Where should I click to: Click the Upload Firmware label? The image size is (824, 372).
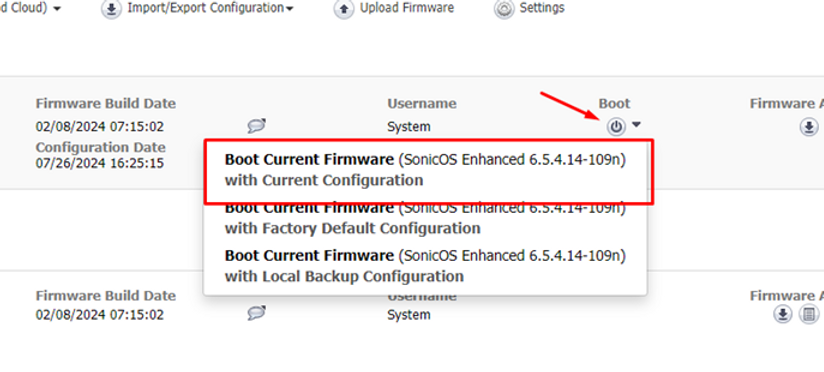click(x=407, y=8)
